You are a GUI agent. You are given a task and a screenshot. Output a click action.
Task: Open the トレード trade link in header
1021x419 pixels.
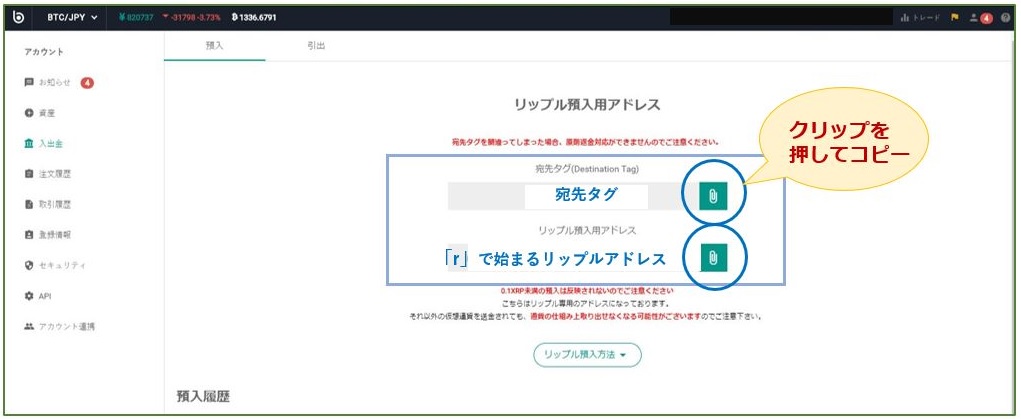tap(920, 18)
